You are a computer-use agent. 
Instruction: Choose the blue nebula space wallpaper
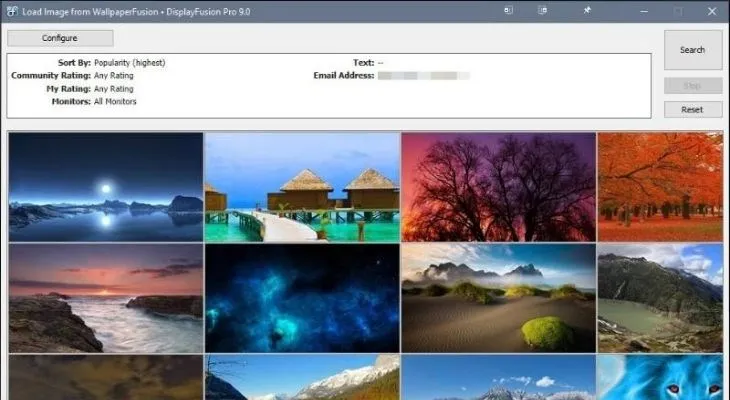pos(302,298)
